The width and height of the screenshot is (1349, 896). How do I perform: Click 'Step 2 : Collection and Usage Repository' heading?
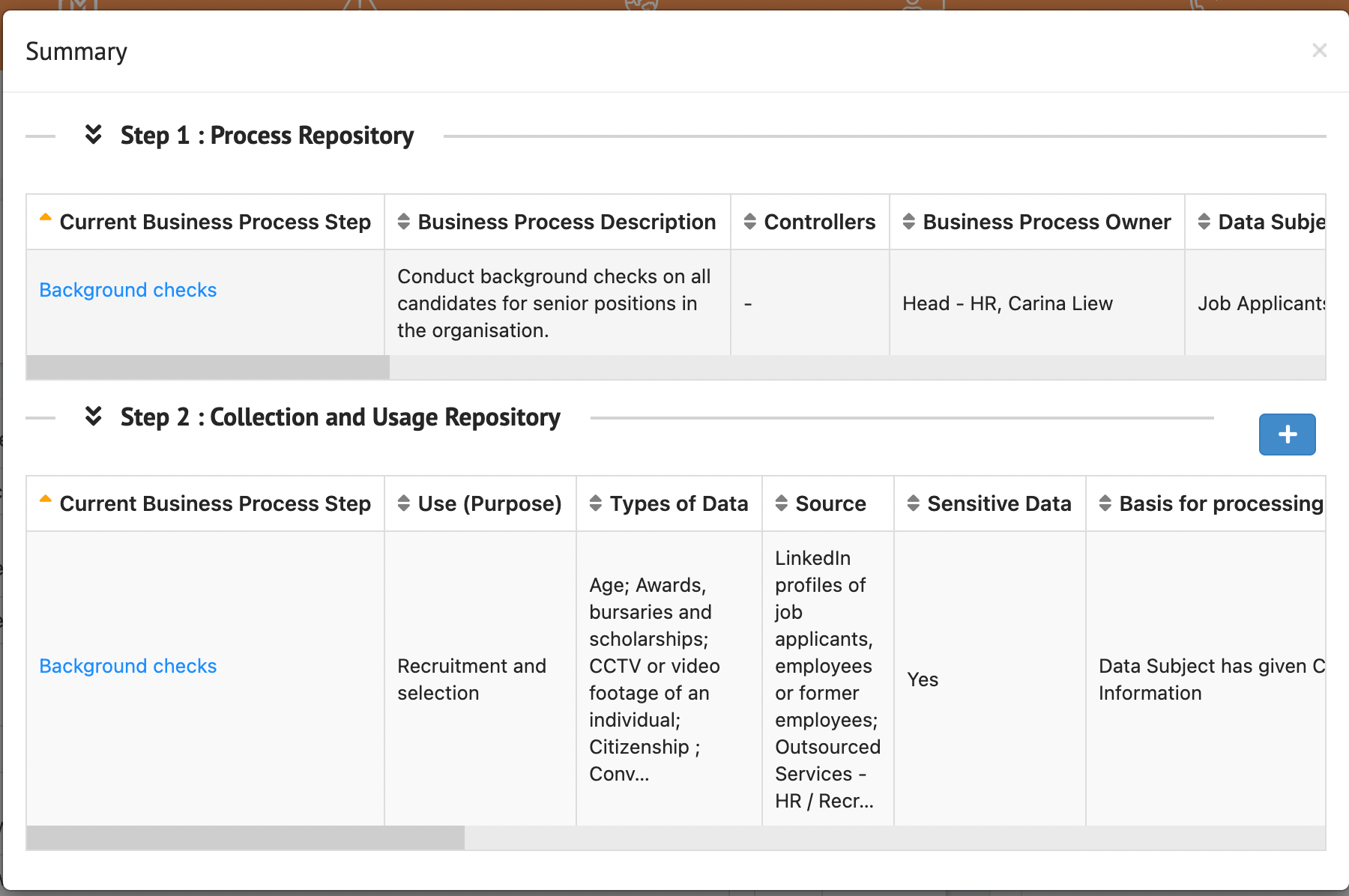click(x=340, y=417)
